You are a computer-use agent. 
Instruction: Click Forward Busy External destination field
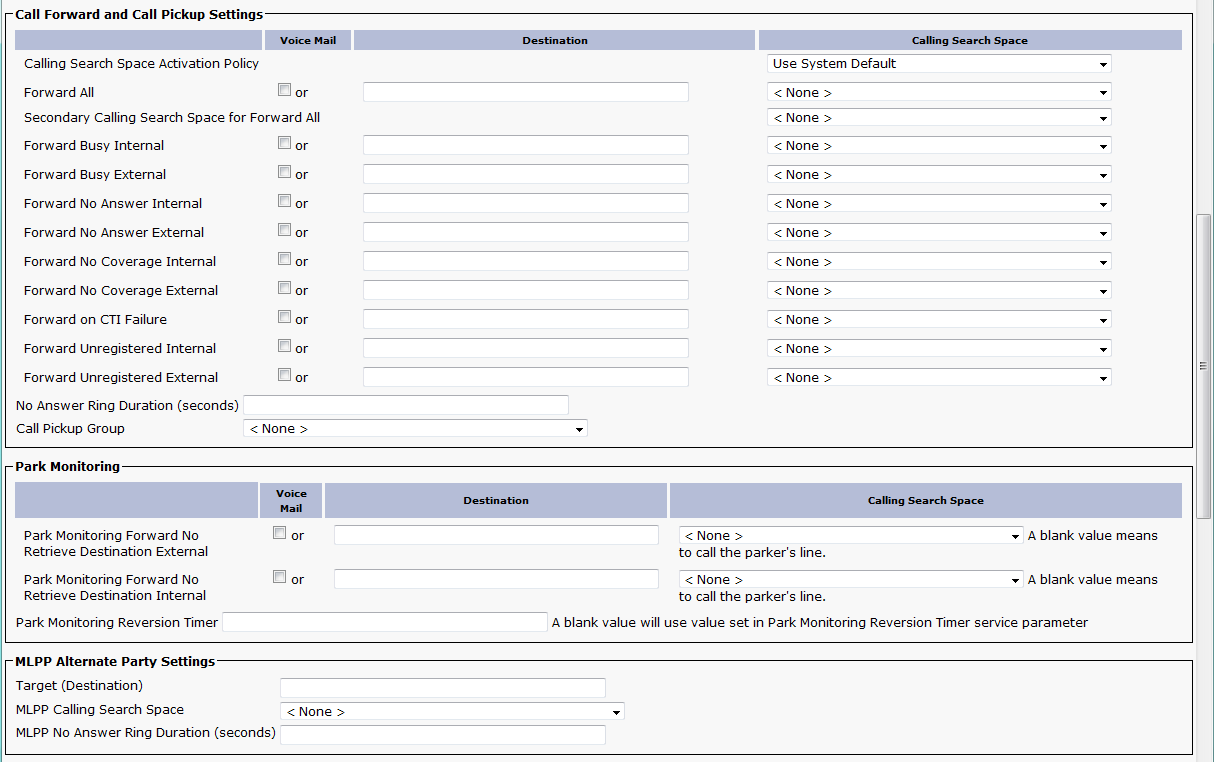525,175
